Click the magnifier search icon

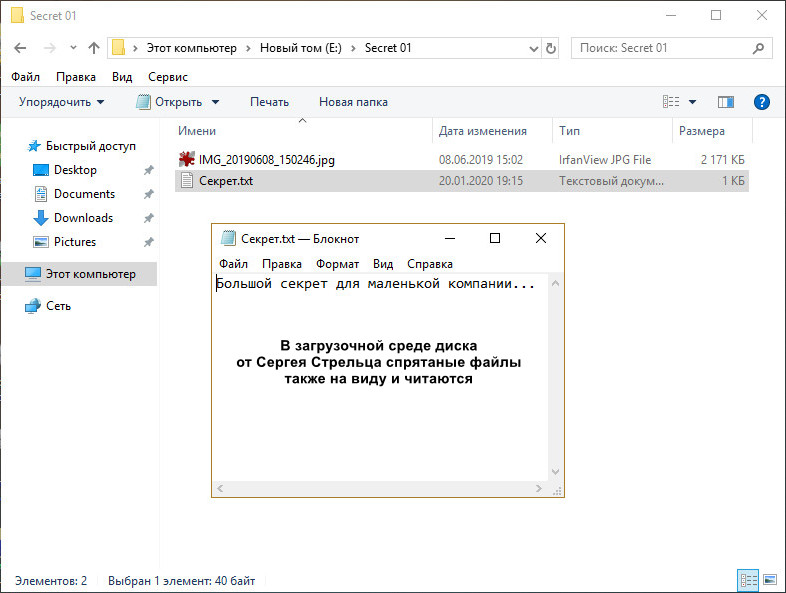click(x=758, y=48)
